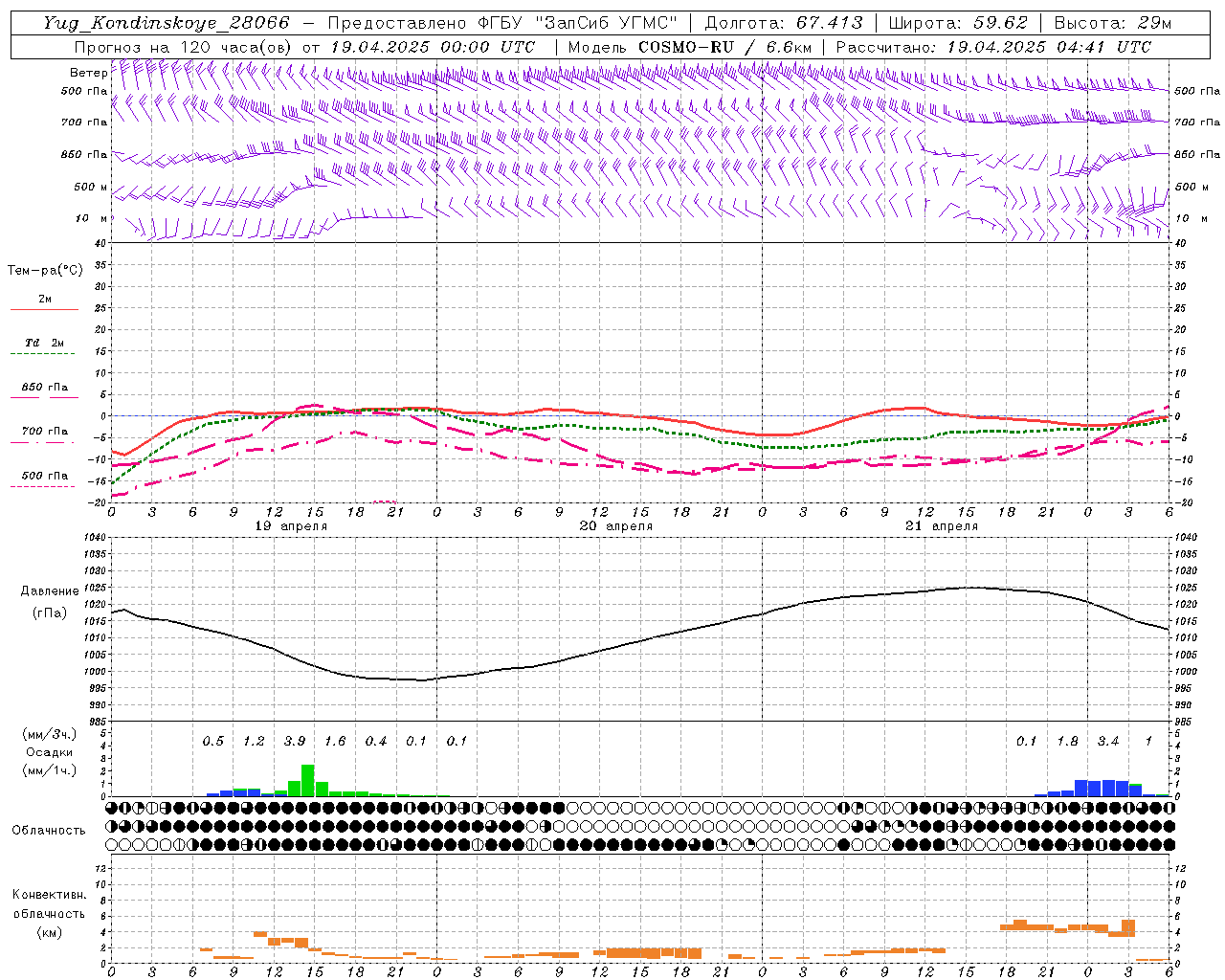Click the Ветер wind panel label
The height and width of the screenshot is (980, 1225).
[88, 73]
